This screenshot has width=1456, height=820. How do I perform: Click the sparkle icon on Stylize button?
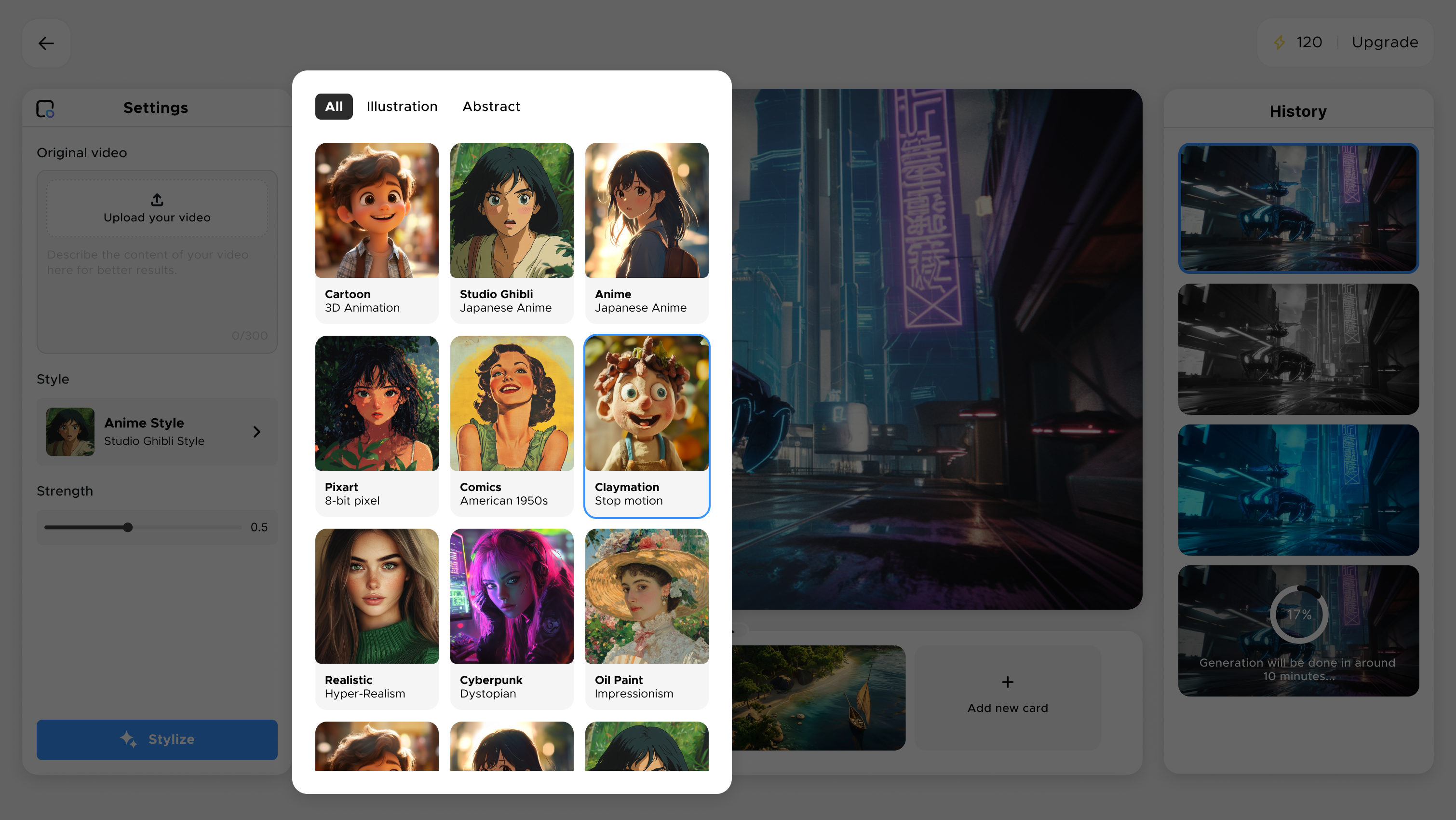129,739
